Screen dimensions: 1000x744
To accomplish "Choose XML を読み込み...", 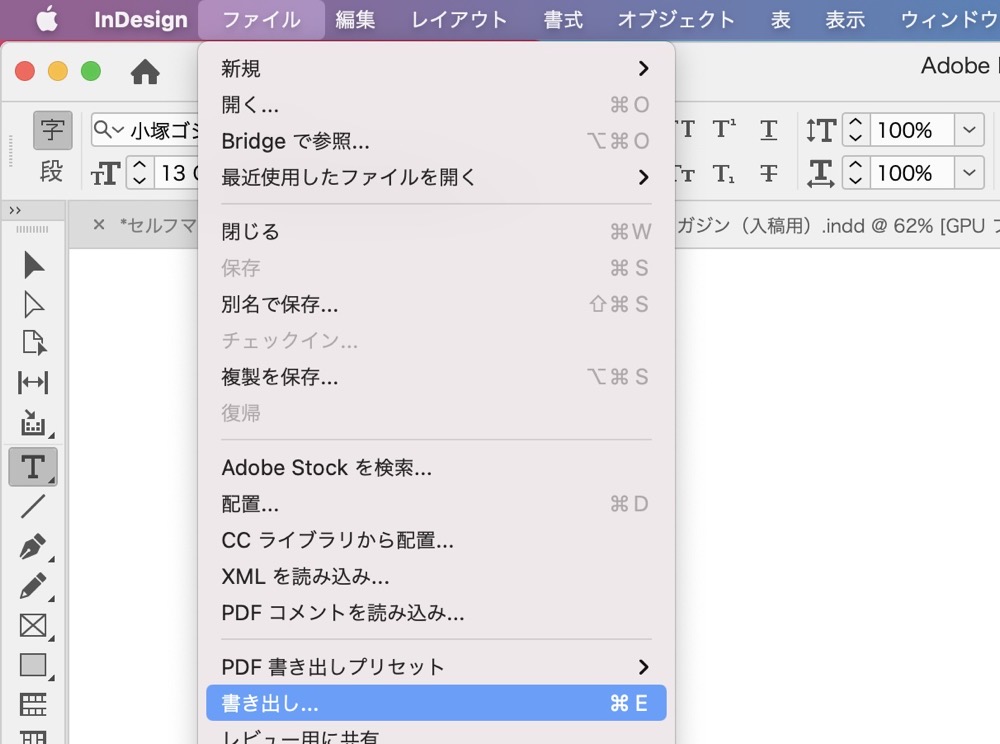I will [436, 576].
